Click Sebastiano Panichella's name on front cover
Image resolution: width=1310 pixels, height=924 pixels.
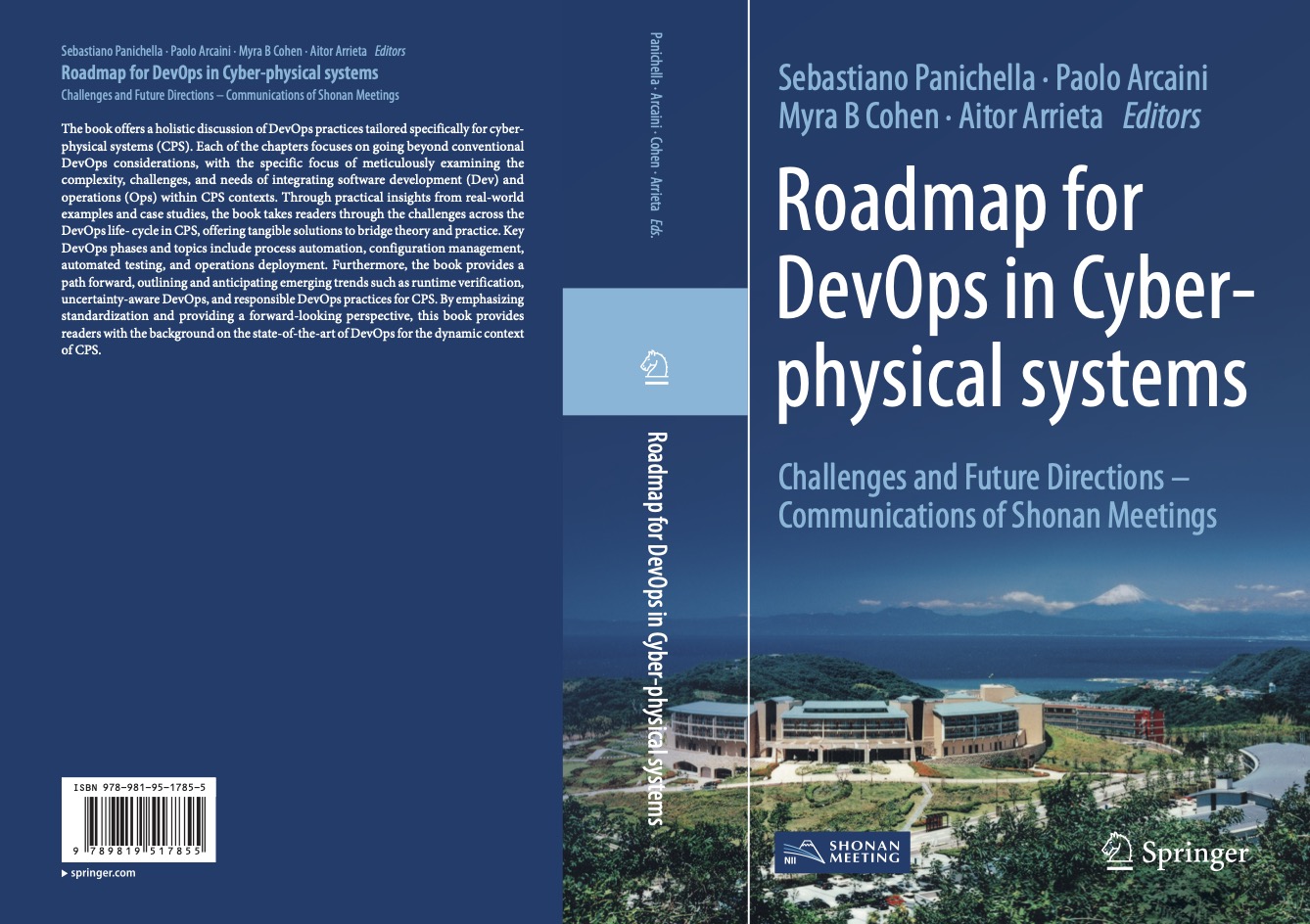pyautogui.click(x=904, y=77)
